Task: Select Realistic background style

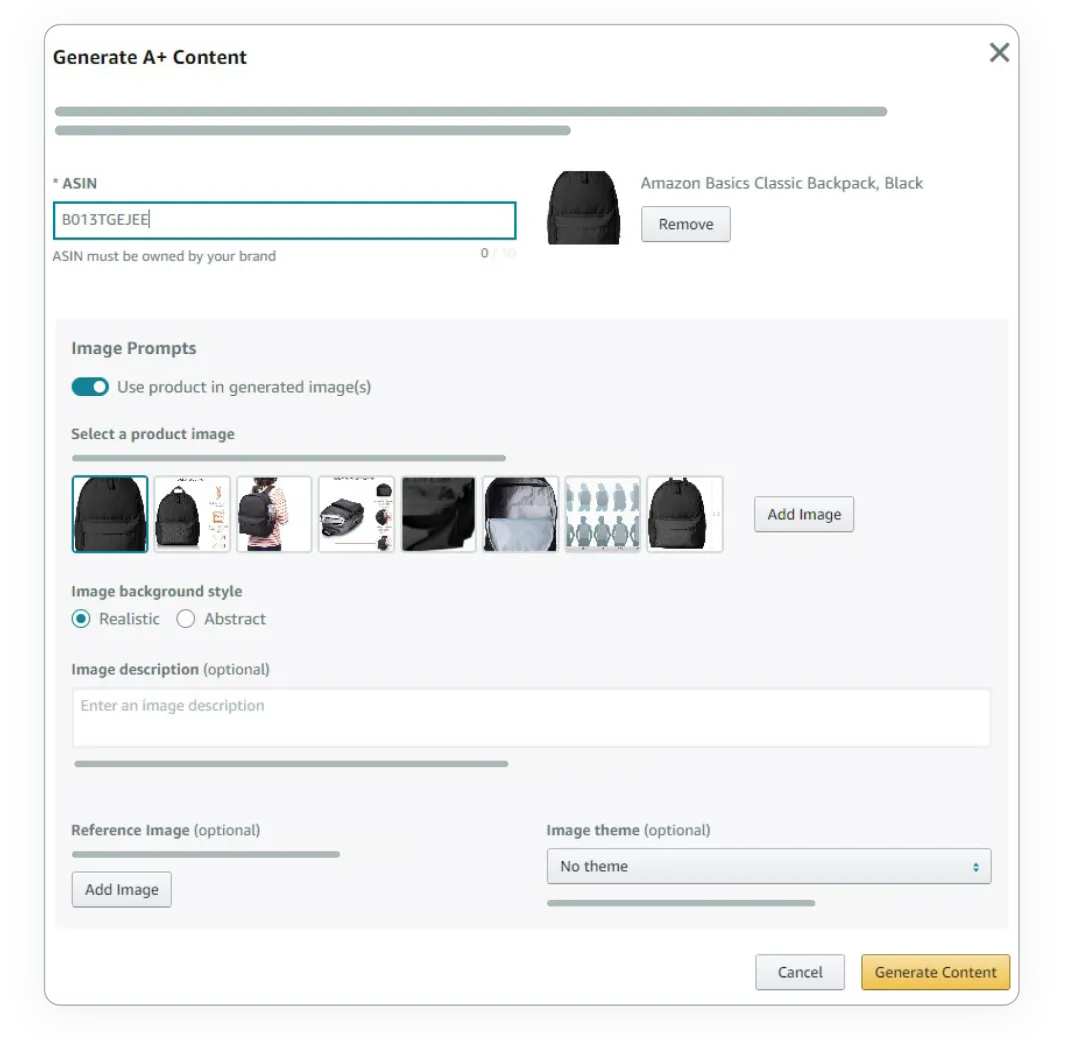Action: tap(81, 619)
